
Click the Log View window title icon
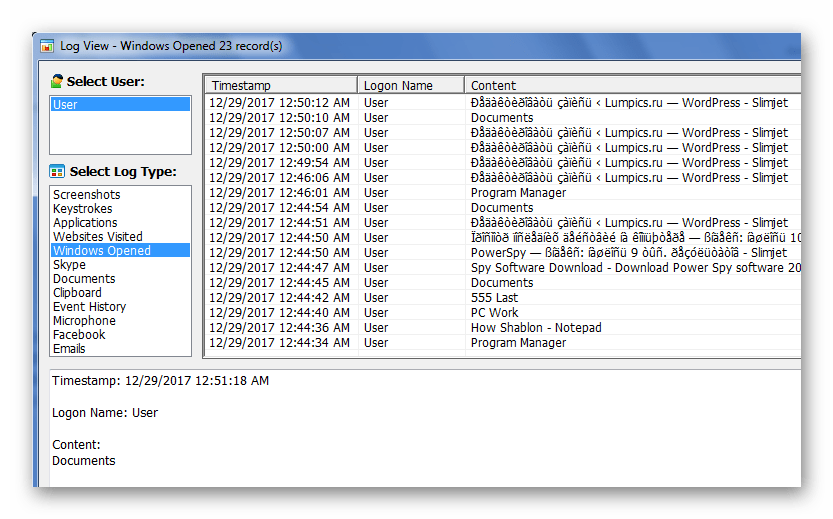46,46
